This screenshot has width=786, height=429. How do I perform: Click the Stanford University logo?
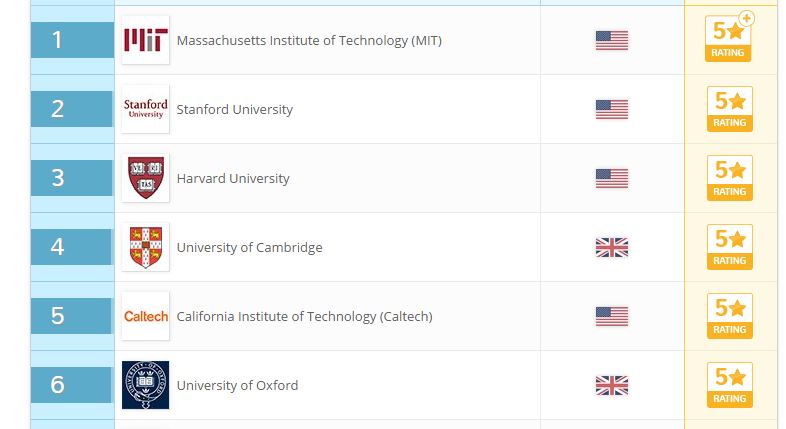click(x=145, y=109)
